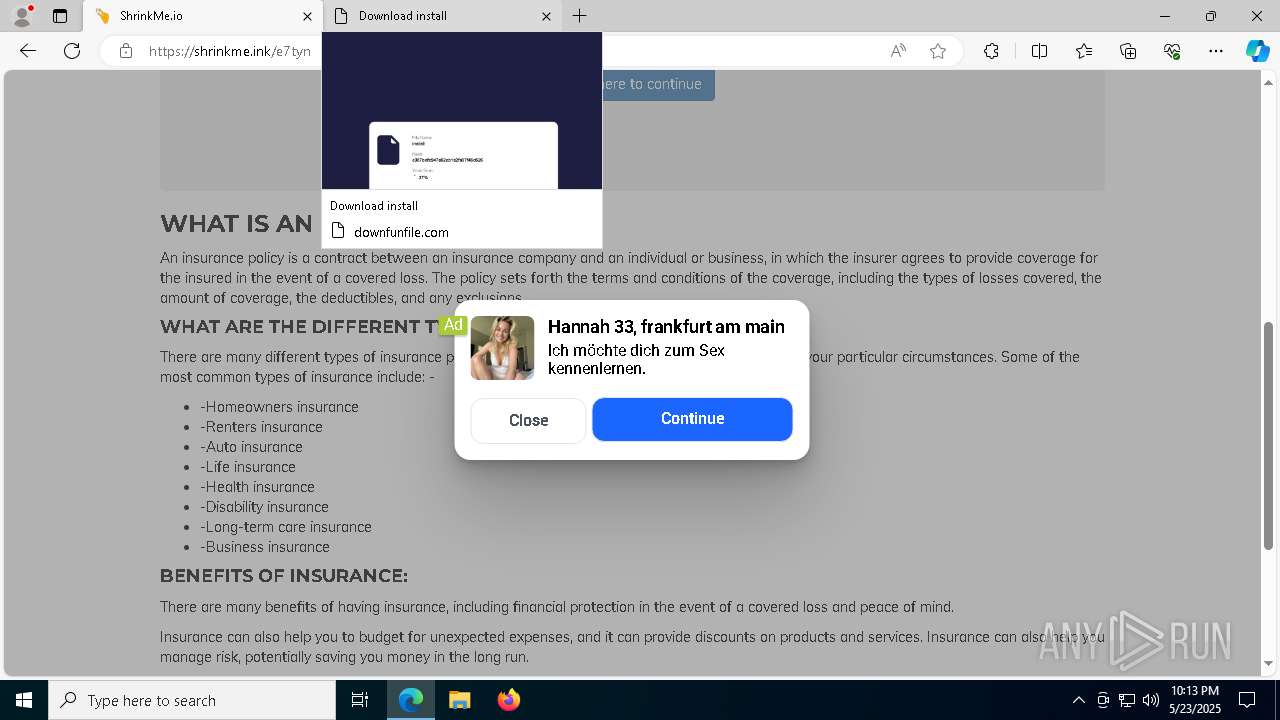This screenshot has width=1280, height=720.
Task: Show hidden system tray icons
Action: 1078,700
